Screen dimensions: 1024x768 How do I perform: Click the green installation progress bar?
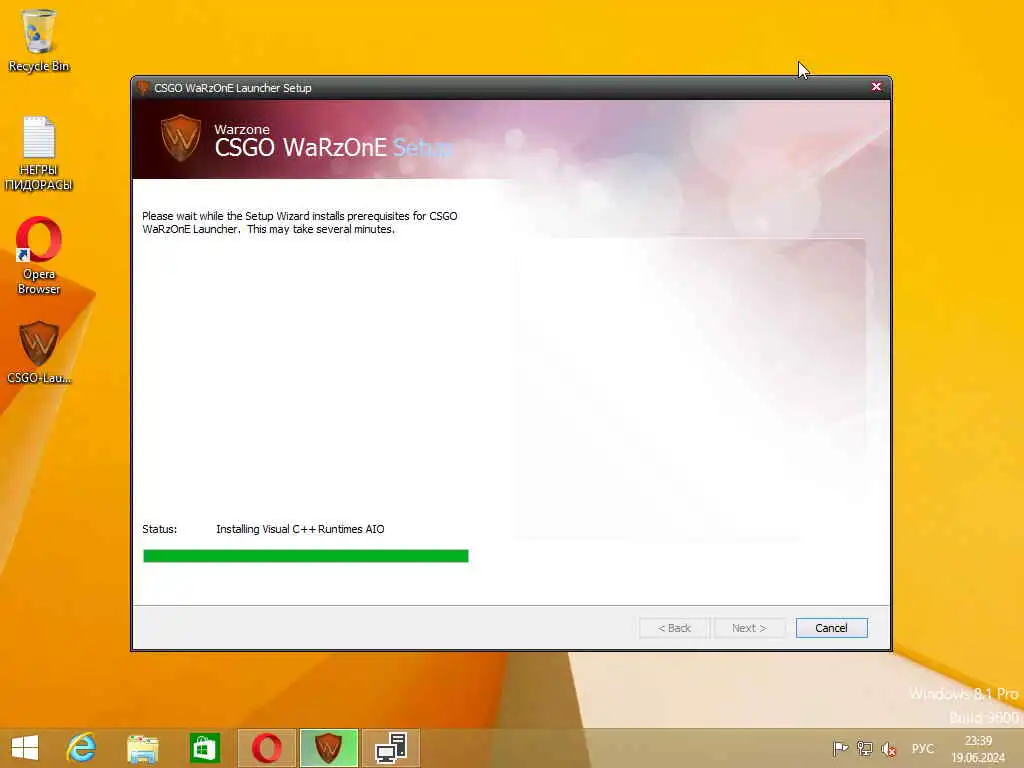[x=306, y=556]
